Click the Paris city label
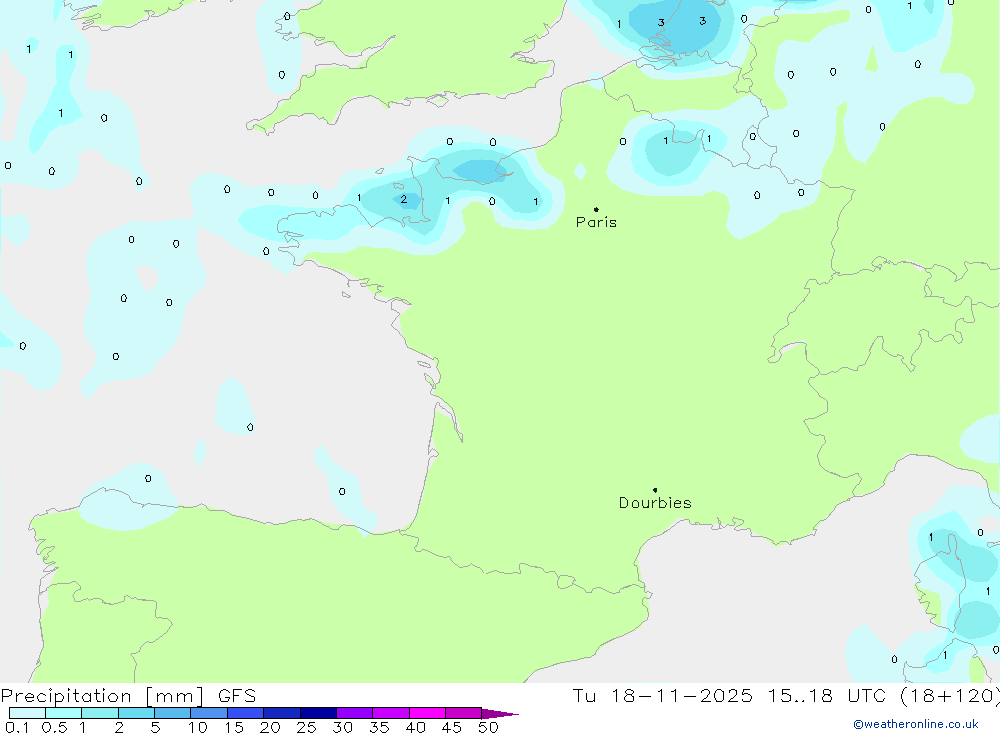This screenshot has height=733, width=1000. 596,222
